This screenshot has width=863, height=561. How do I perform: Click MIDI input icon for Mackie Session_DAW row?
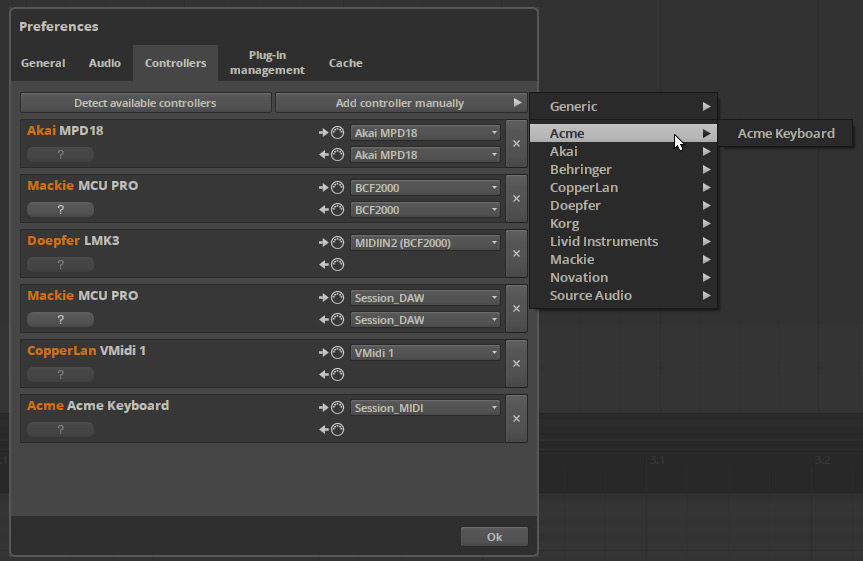coord(331,298)
